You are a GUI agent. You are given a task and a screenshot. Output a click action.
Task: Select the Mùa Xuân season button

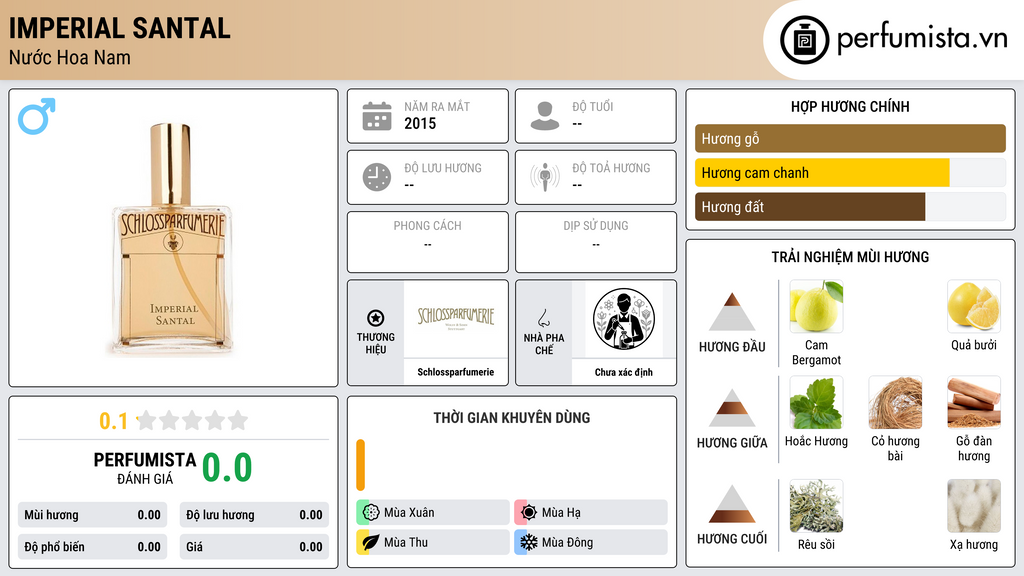click(433, 513)
